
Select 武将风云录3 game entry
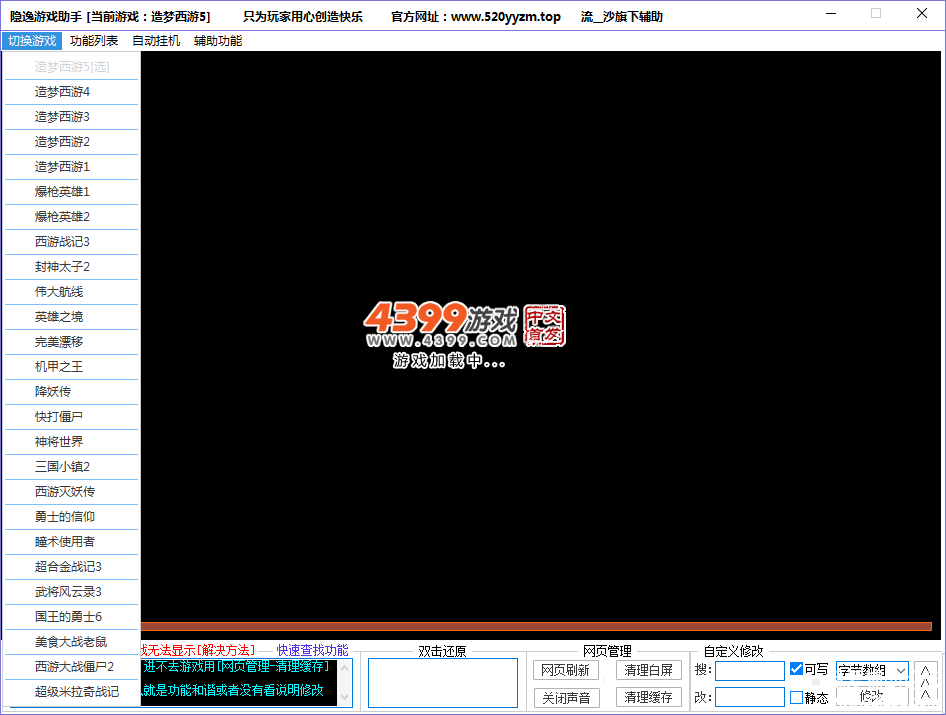tap(72, 592)
